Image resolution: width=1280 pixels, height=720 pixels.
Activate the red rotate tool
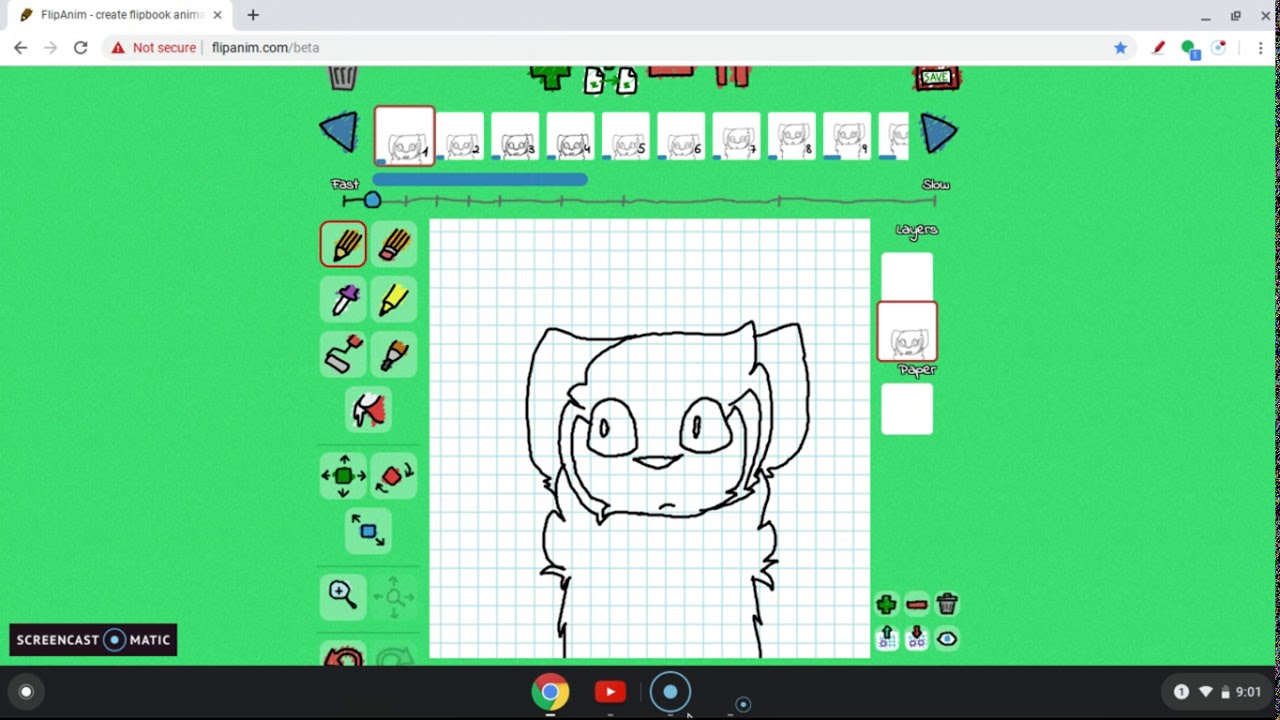point(395,476)
